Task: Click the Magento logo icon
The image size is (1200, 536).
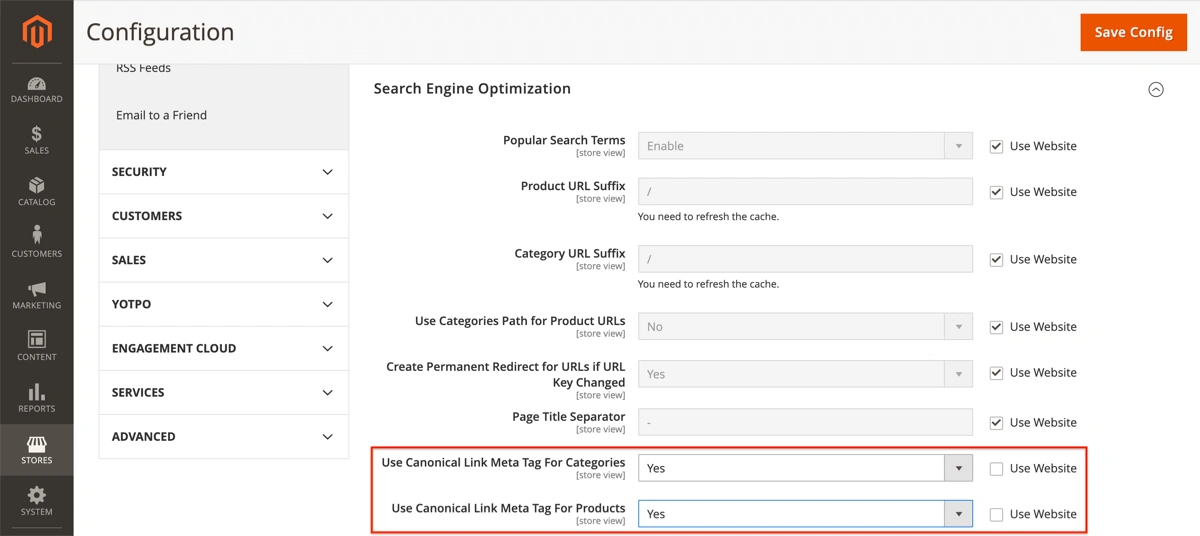Action: 37,33
